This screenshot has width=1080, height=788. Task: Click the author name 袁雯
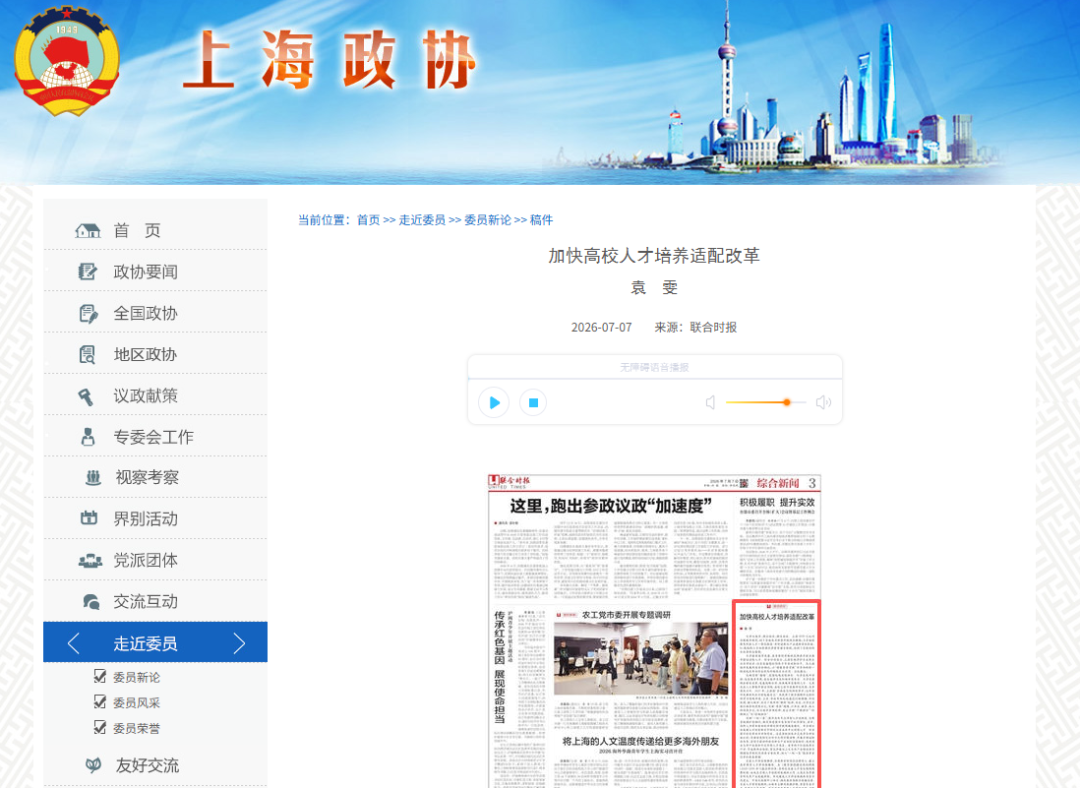[x=654, y=288]
